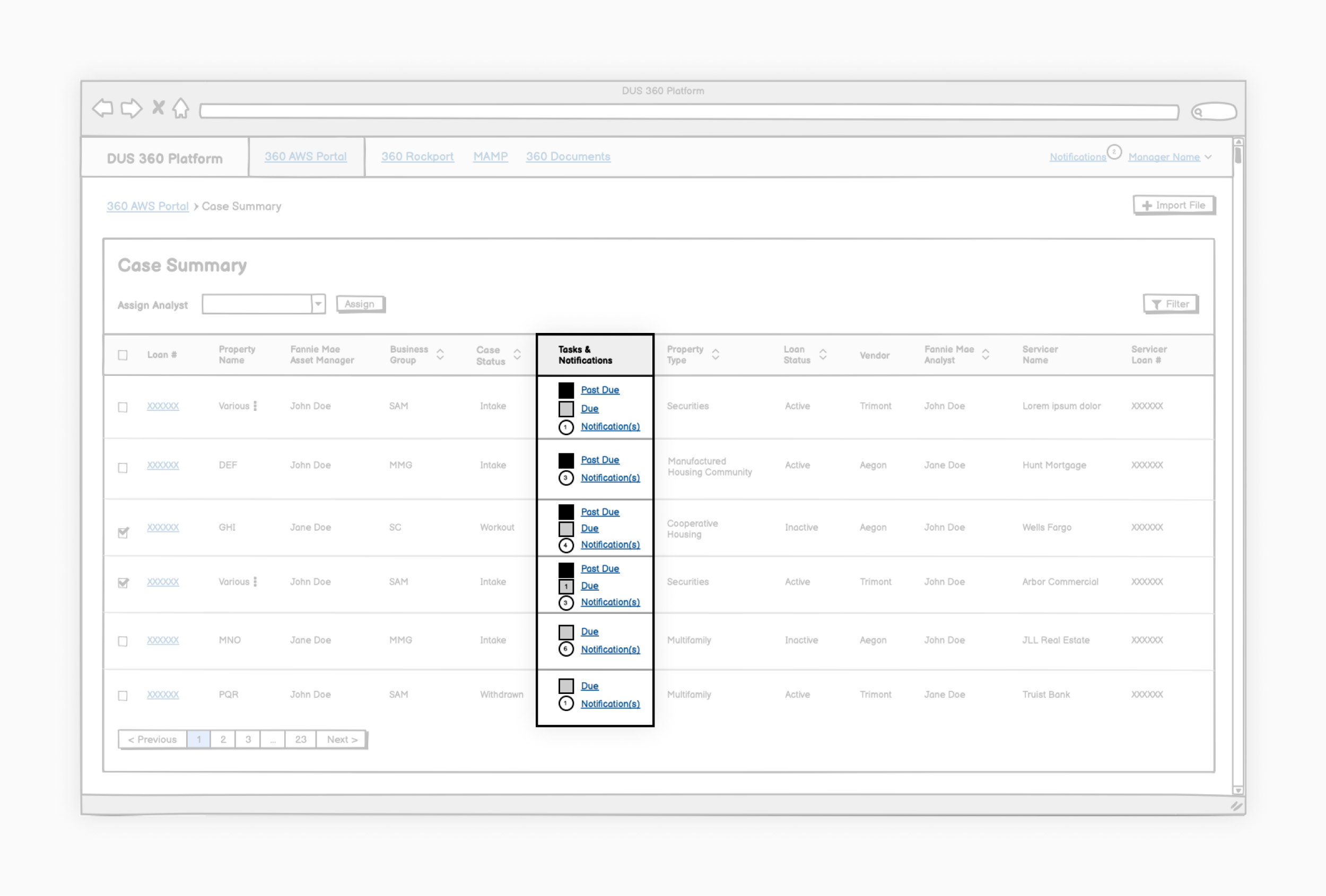Viewport: 1326px width, 896px height.
Task: Click the Filter button
Action: pos(1170,304)
